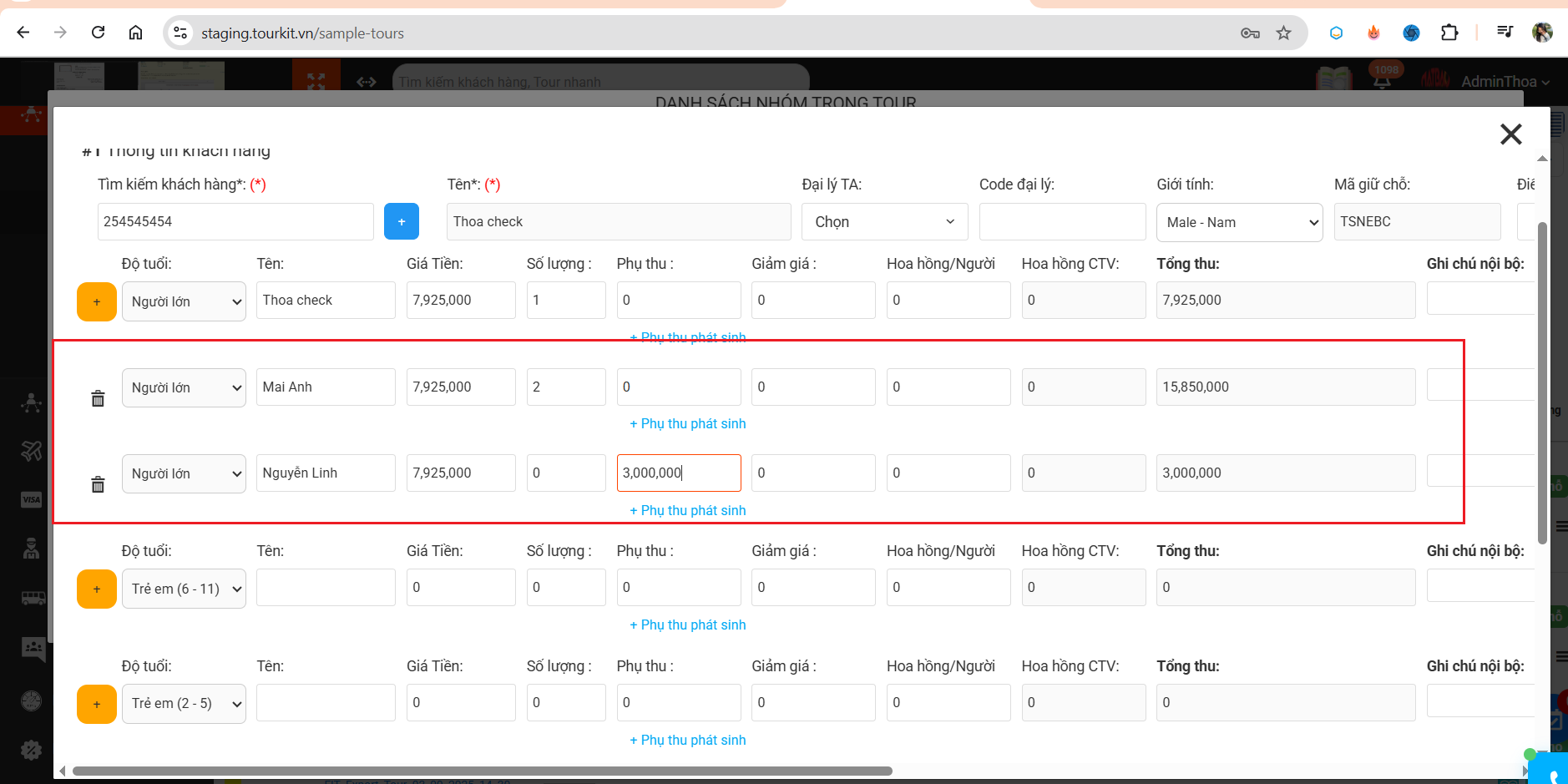Add a Trẻ em (2 - 5) row
1568x784 pixels.
[97, 704]
